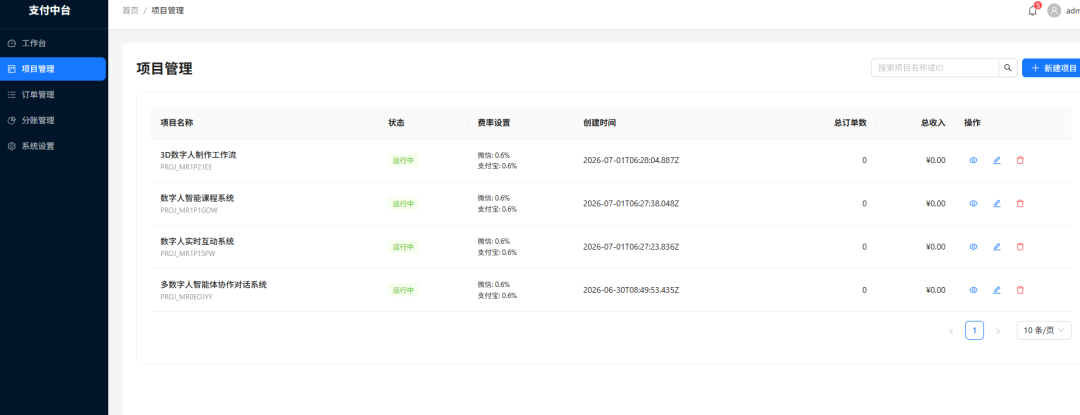Edit the 数字人智能课程系统 project
Image resolution: width=1080 pixels, height=415 pixels.
(x=997, y=204)
